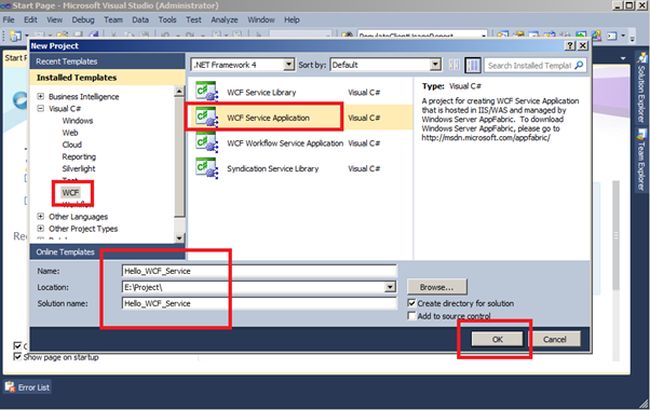Expand the Other Languages node

(41, 216)
